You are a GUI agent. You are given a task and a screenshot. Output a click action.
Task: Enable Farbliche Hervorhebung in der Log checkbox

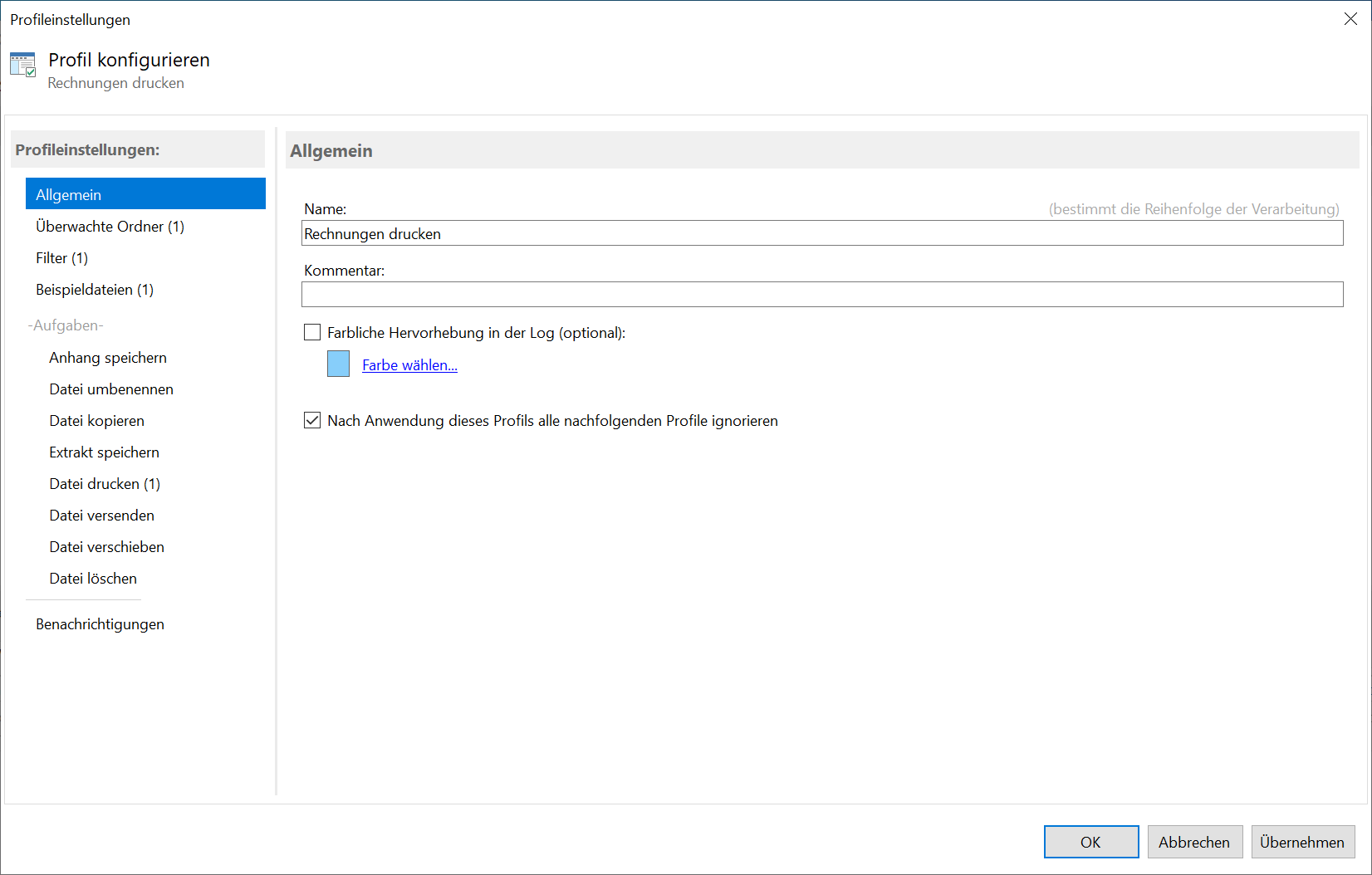point(312,333)
